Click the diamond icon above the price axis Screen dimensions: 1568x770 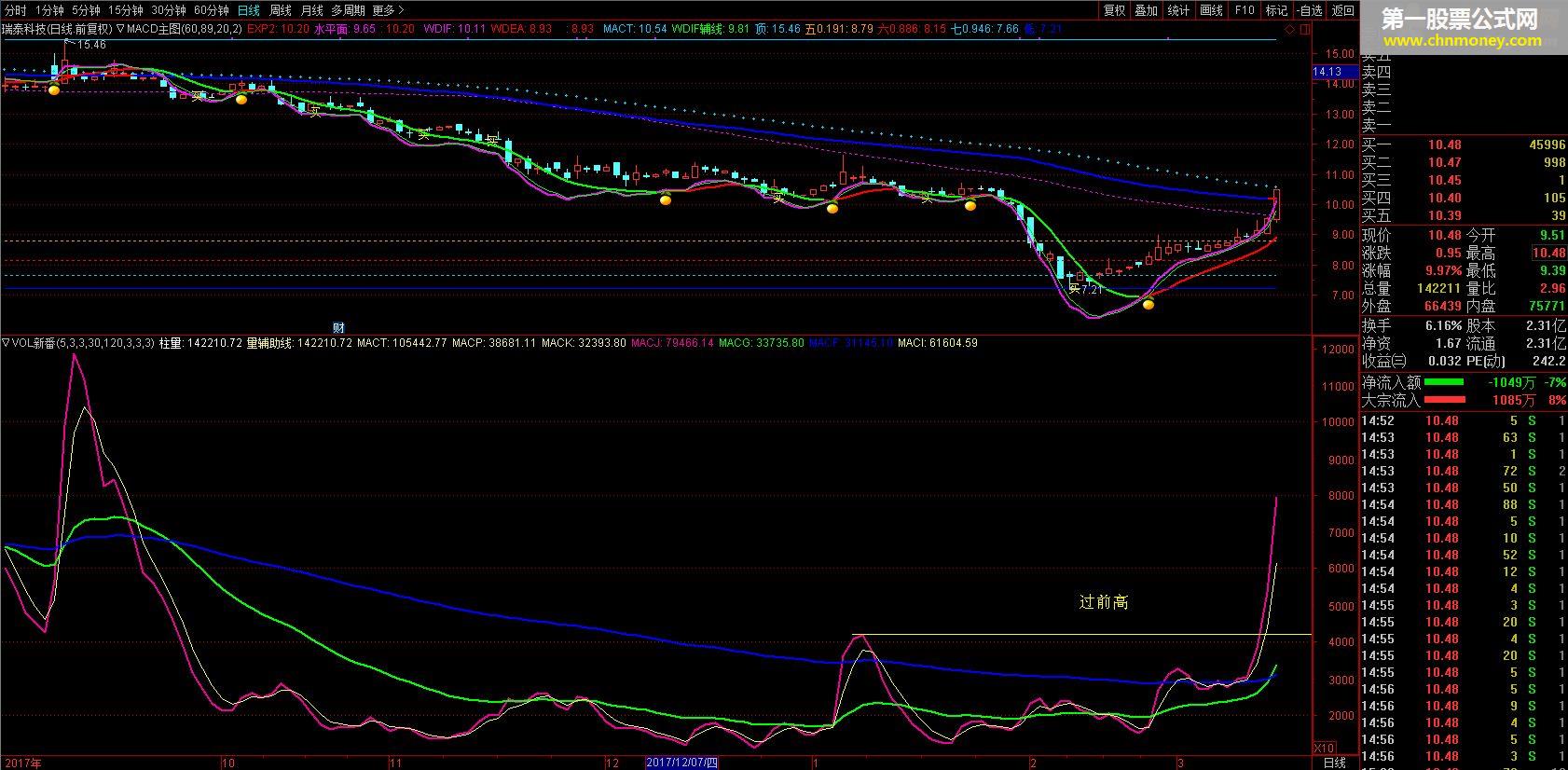coord(1289,30)
